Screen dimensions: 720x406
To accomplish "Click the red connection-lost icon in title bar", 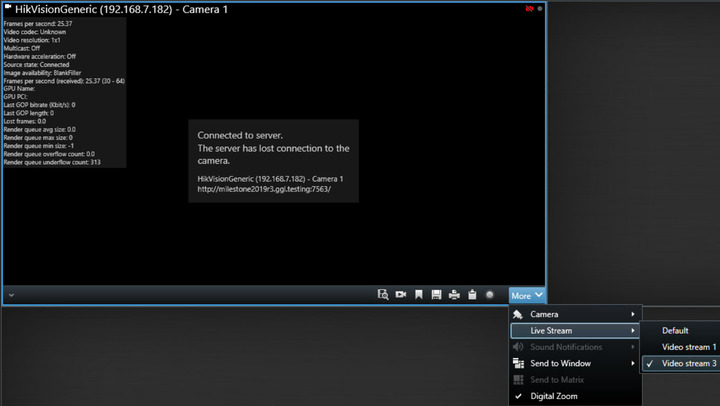I will point(529,8).
